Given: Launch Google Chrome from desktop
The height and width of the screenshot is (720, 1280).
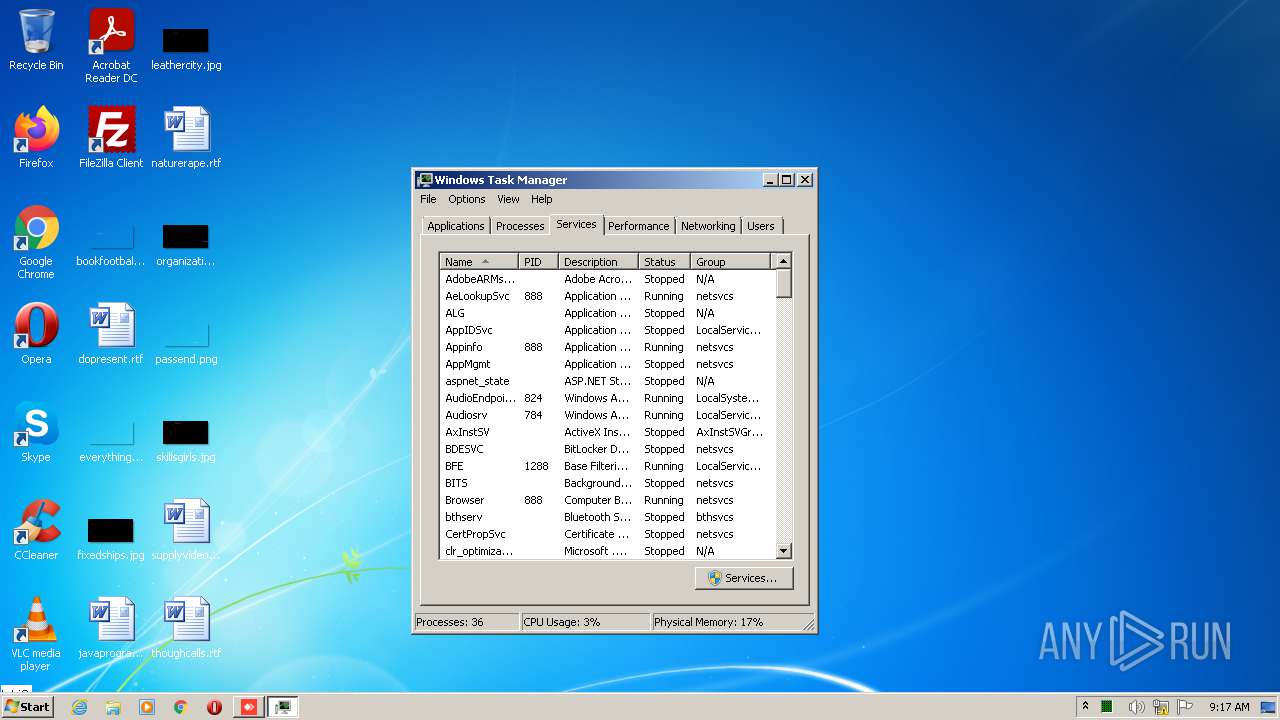Looking at the screenshot, I should click(36, 243).
